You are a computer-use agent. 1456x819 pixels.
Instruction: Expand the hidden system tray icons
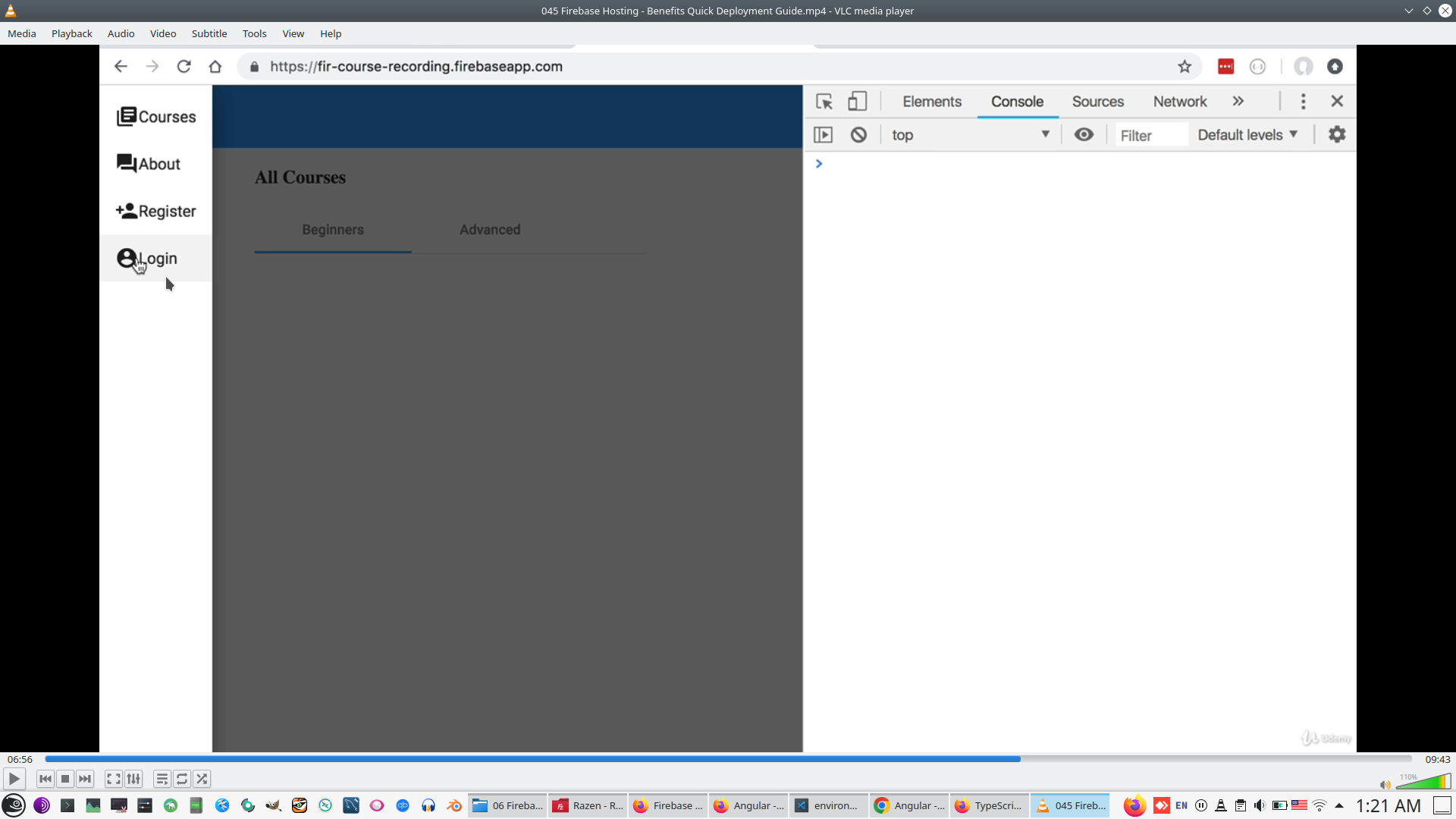coord(1339,805)
